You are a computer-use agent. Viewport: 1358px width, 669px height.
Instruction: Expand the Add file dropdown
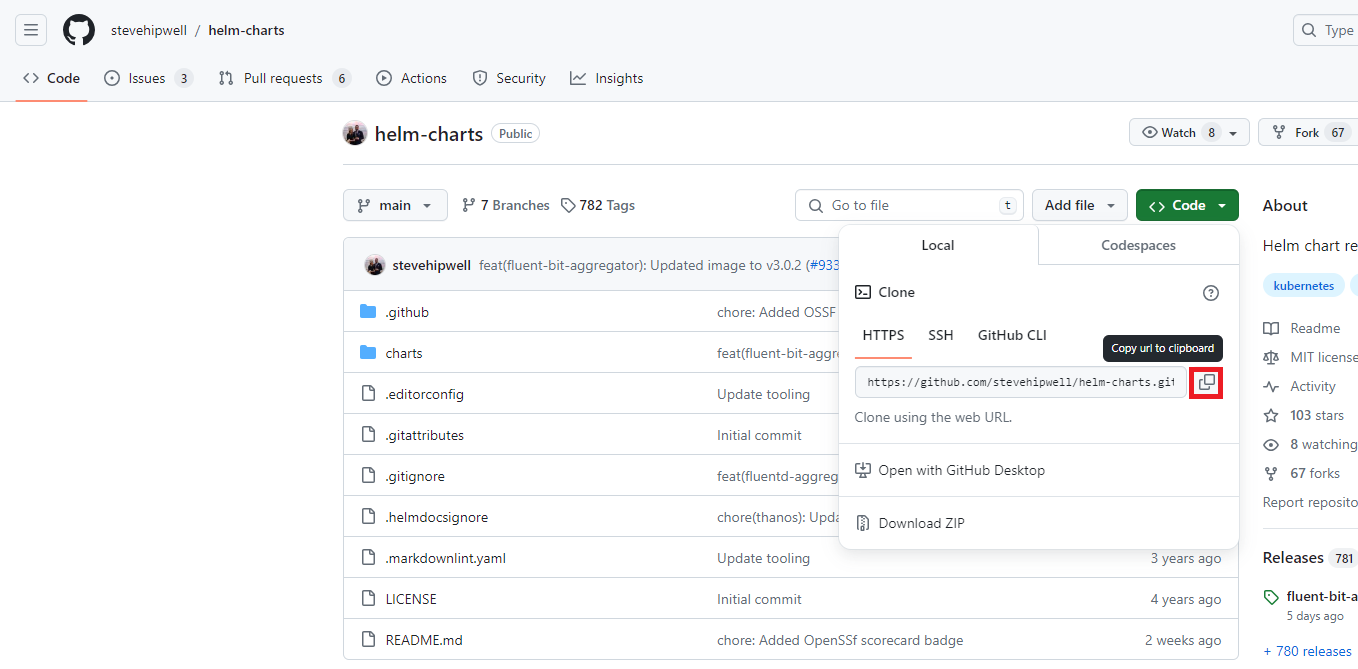(1080, 205)
